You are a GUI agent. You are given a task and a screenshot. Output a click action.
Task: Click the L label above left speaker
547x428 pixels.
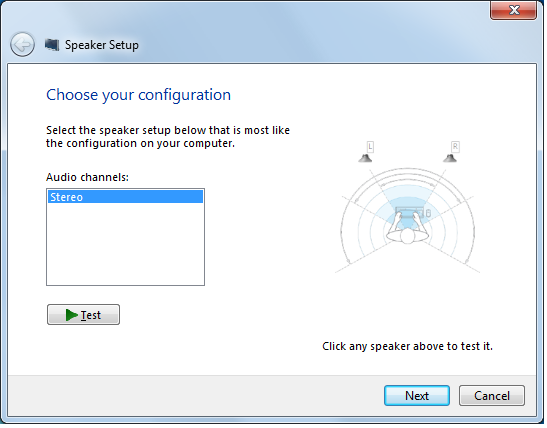(x=370, y=147)
